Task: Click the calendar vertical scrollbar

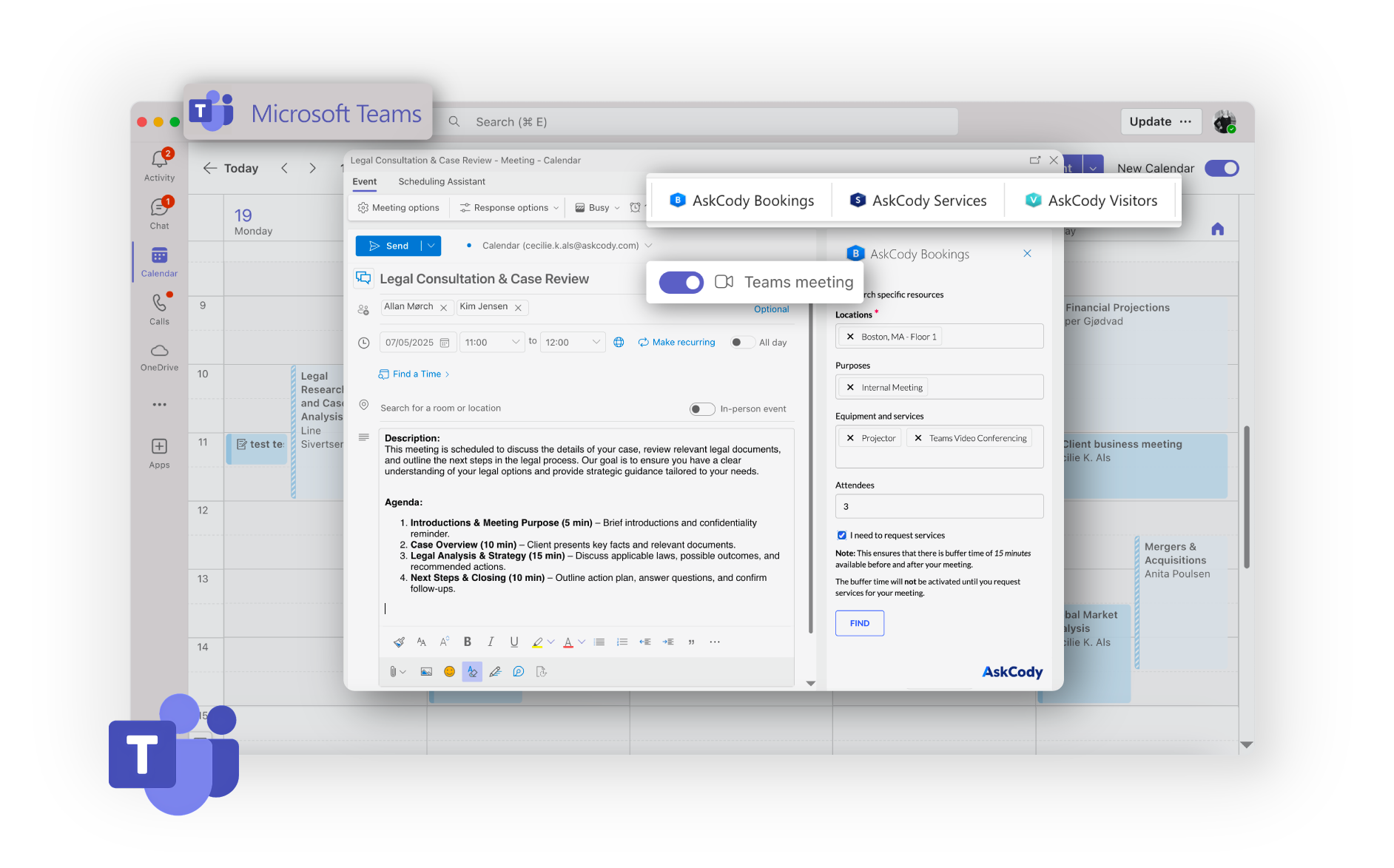Action: click(1247, 497)
